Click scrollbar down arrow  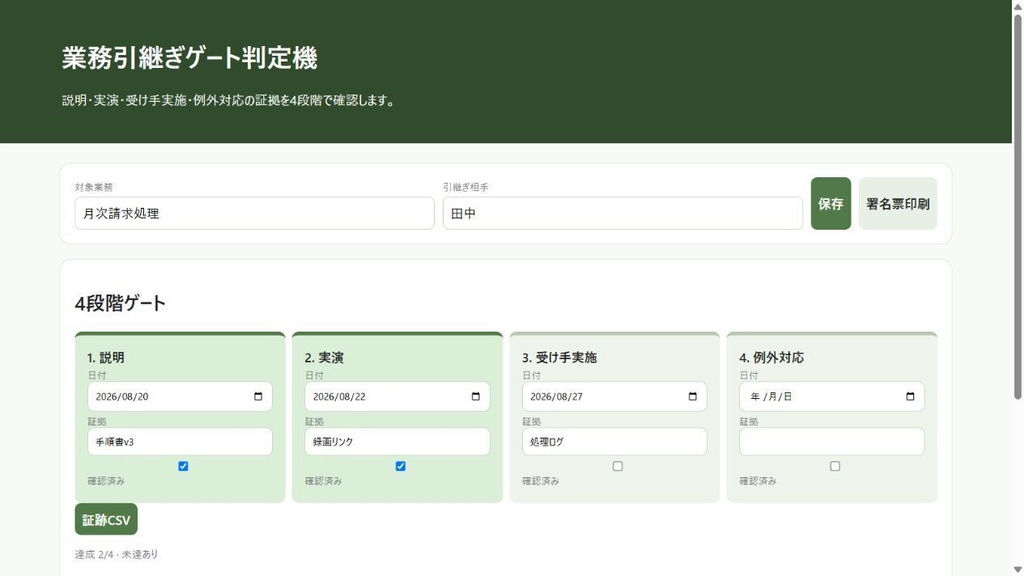click(1017, 569)
